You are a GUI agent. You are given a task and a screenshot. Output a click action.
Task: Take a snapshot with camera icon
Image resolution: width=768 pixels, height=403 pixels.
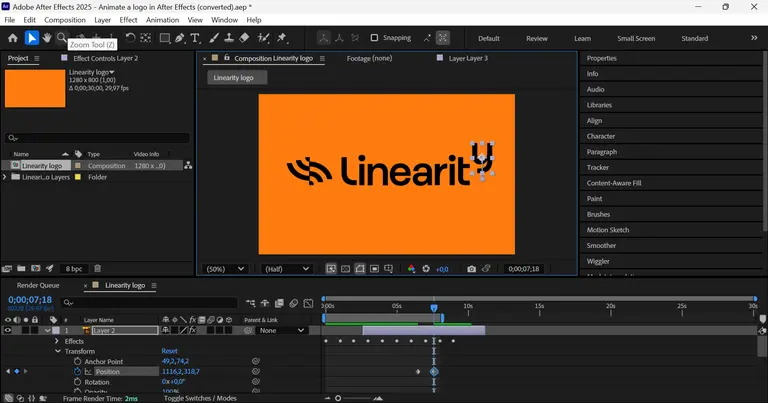point(471,269)
